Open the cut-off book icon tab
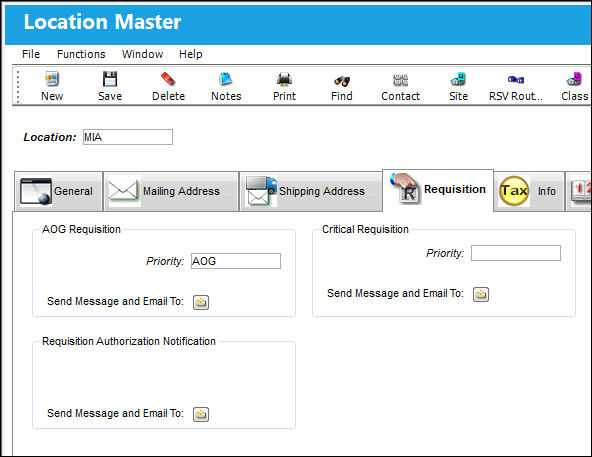The width and height of the screenshot is (592, 457). pyautogui.click(x=578, y=191)
